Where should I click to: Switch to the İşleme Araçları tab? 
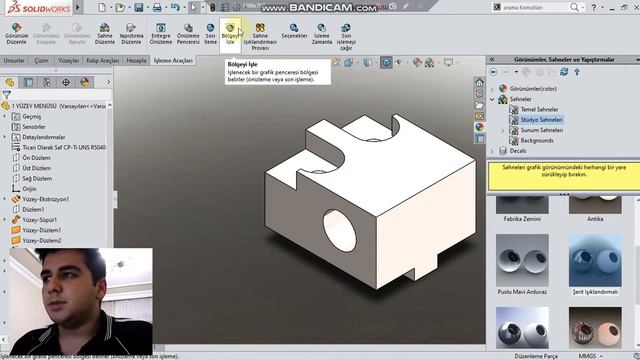click(x=173, y=60)
